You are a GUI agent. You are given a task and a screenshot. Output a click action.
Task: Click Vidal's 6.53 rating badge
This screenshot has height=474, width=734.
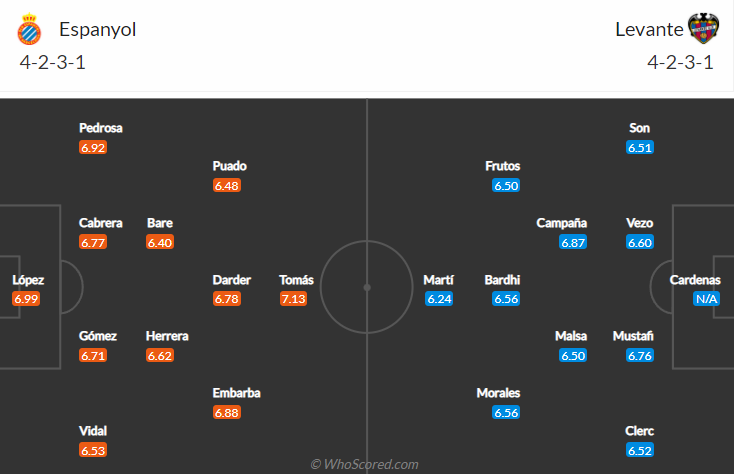pyautogui.click(x=93, y=450)
